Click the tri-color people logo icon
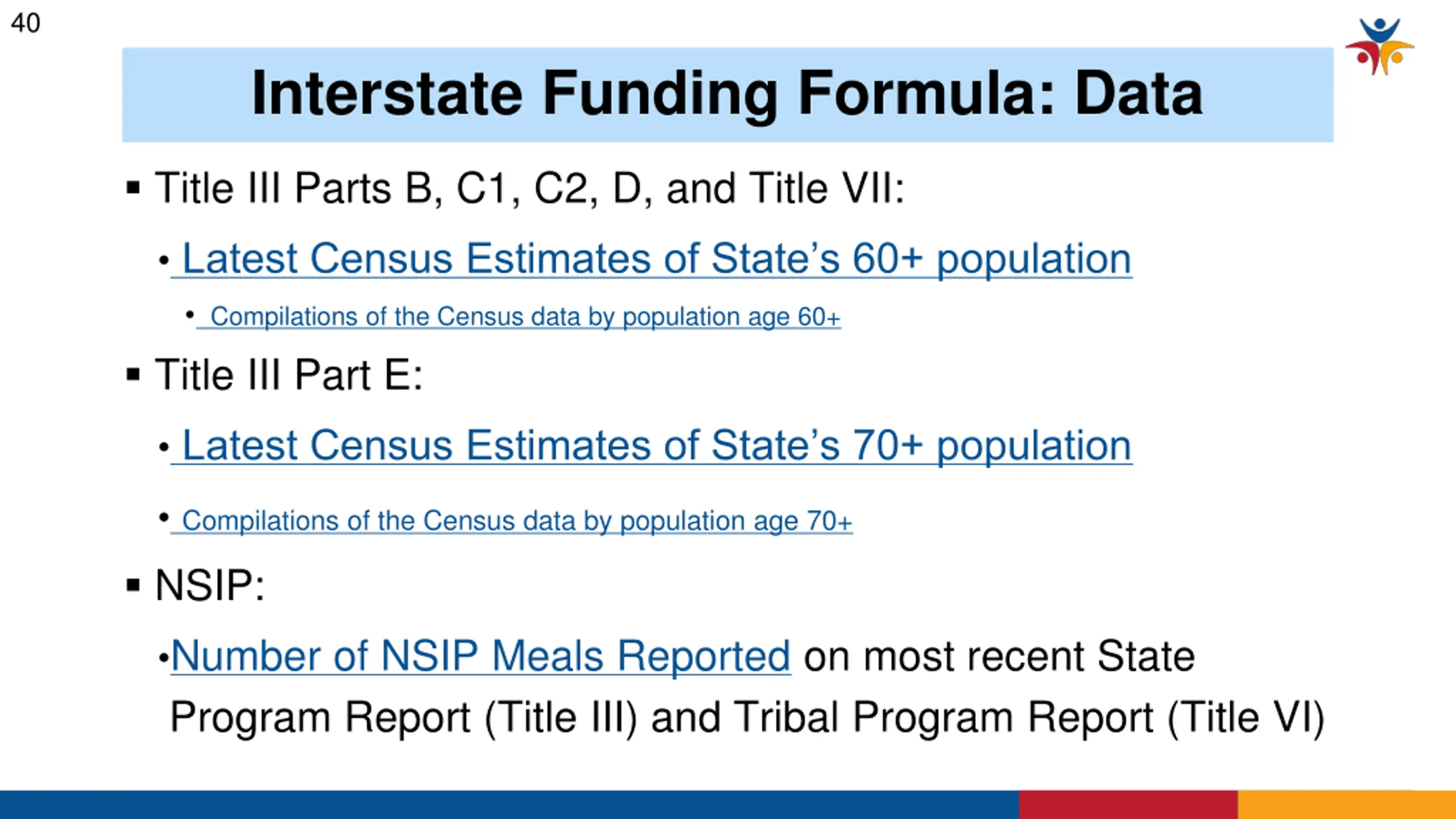This screenshot has width=1456, height=819. click(1379, 47)
